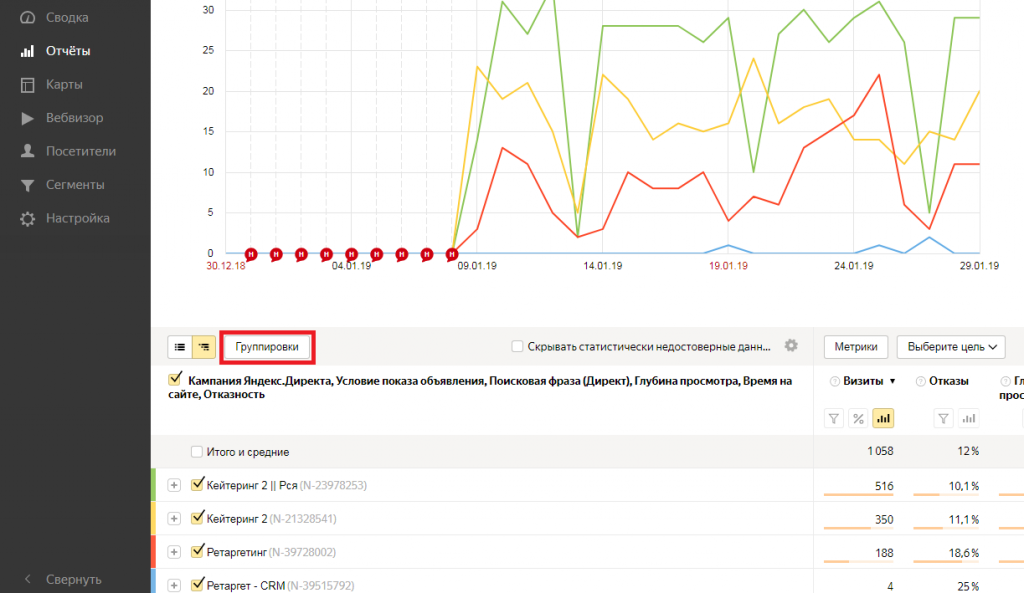Click the percent icon under the Визиты column
The height and width of the screenshot is (593, 1024).
click(858, 418)
